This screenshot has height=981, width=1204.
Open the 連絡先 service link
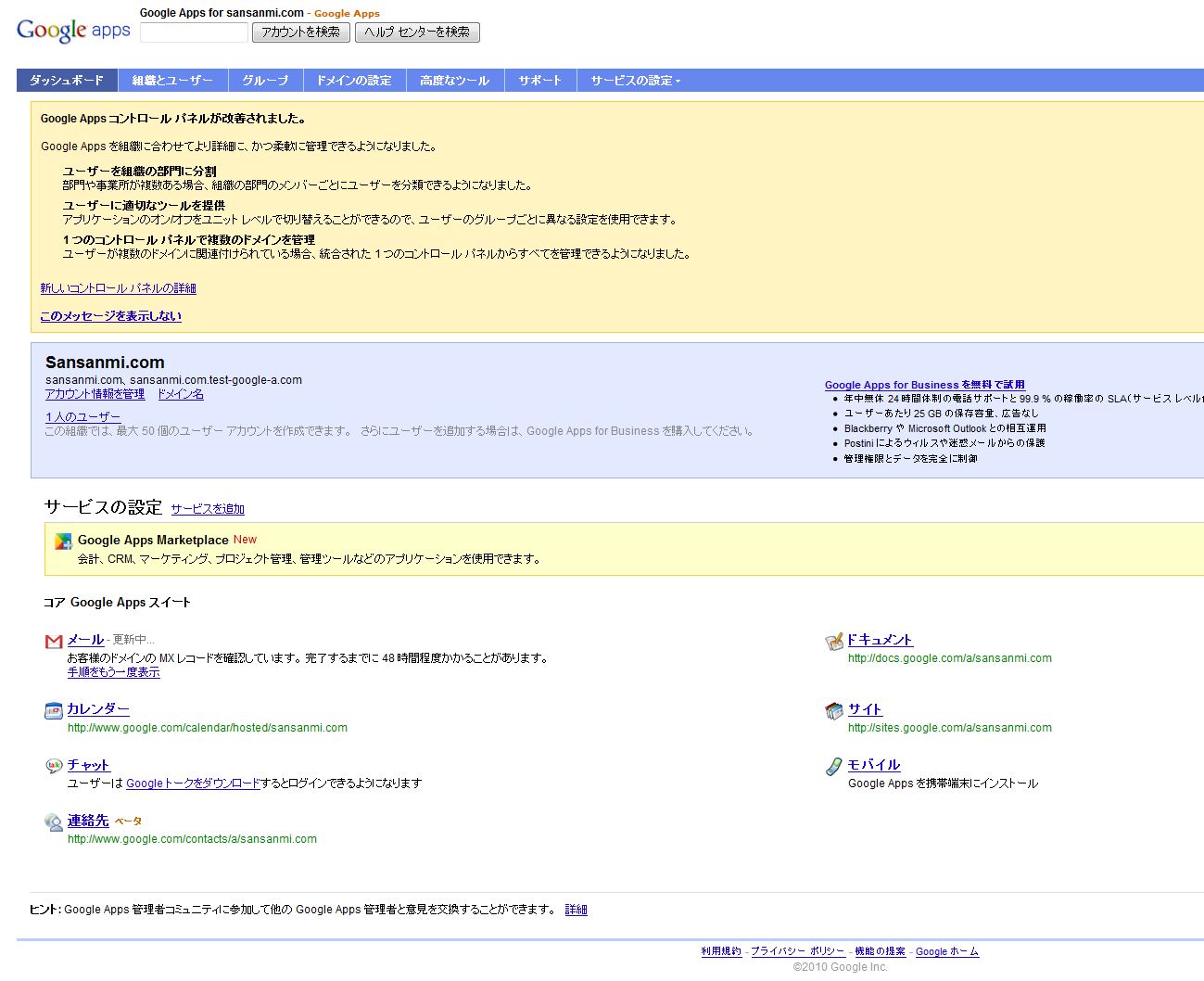pos(88,821)
